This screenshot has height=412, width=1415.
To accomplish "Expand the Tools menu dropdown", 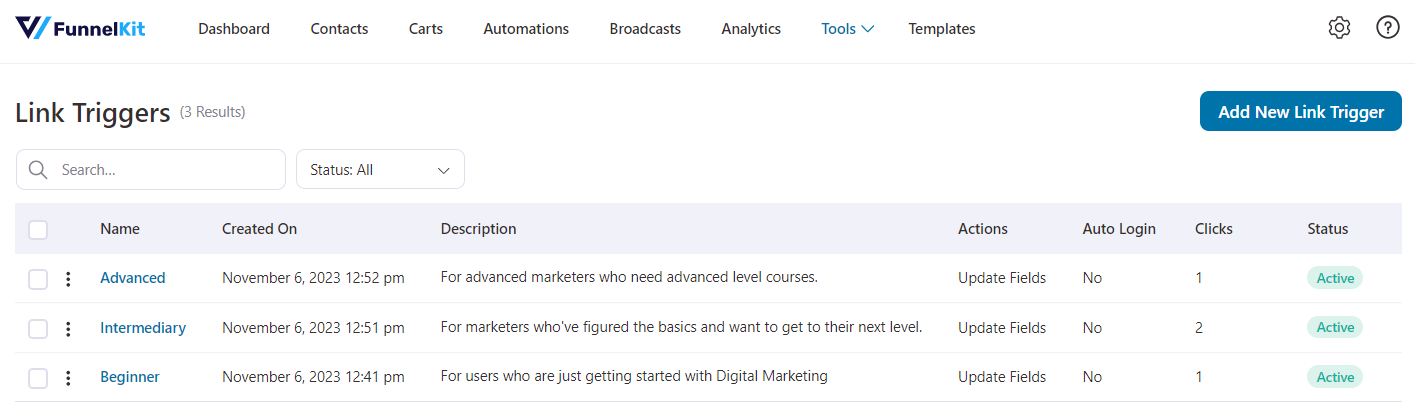I will point(847,29).
